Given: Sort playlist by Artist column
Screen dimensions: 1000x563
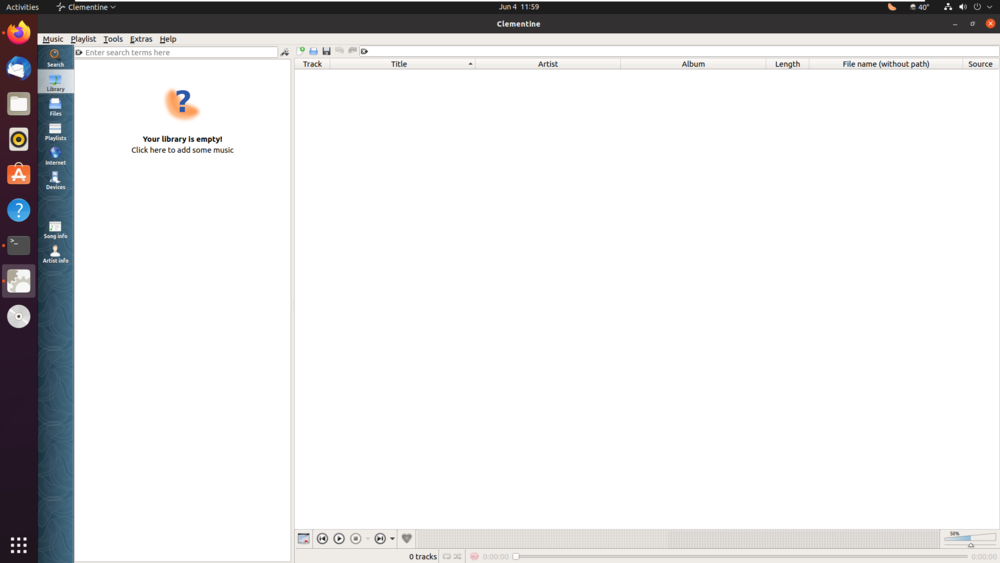Looking at the screenshot, I should [548, 64].
